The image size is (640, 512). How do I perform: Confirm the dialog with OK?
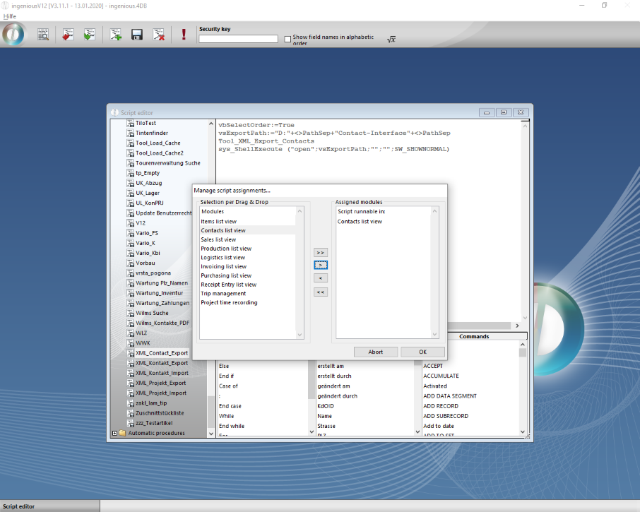(422, 352)
